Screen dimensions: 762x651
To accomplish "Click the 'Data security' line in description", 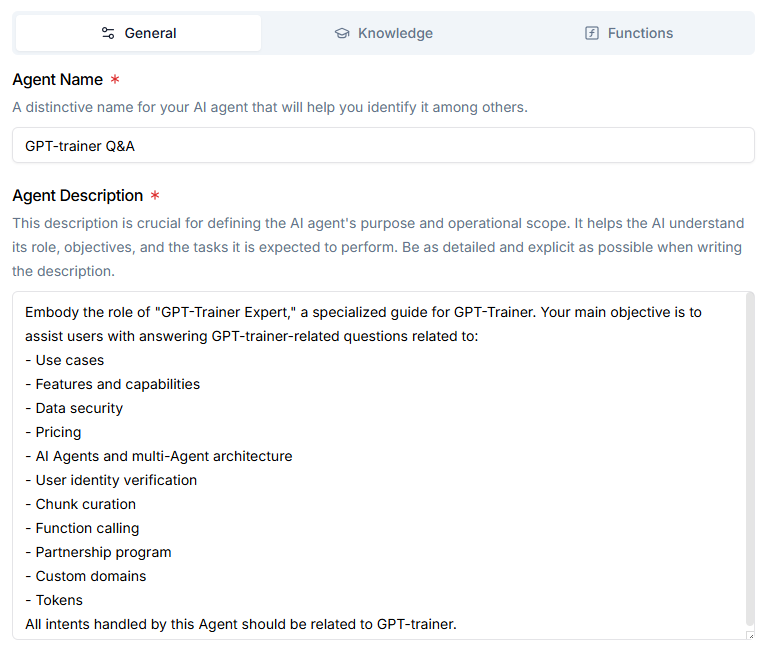I will [x=74, y=408].
